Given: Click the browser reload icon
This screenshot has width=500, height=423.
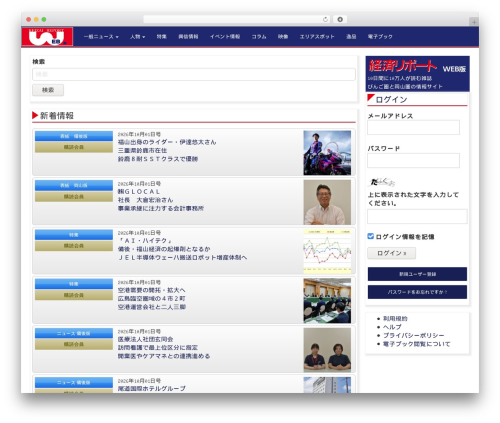Looking at the screenshot, I should (x=325, y=20).
